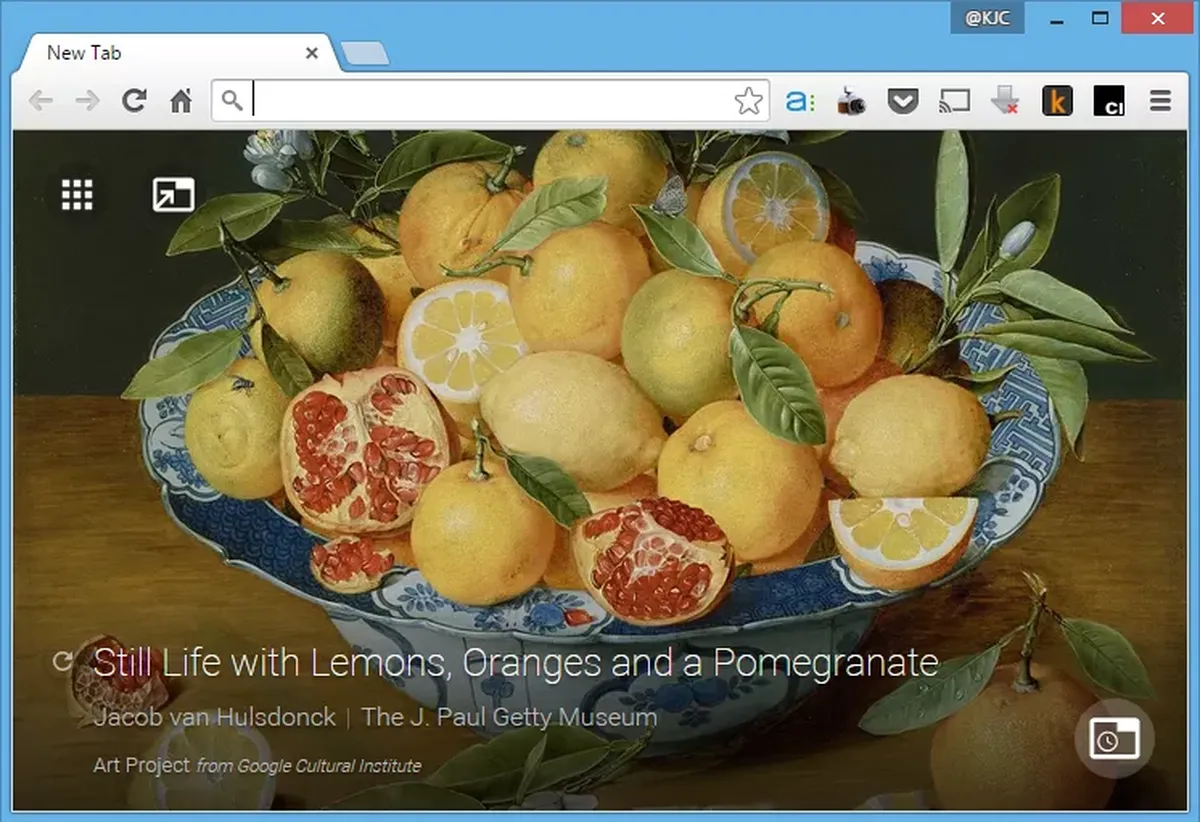1200x822 pixels.
Task: Close the New Tab tab
Action: pos(312,53)
